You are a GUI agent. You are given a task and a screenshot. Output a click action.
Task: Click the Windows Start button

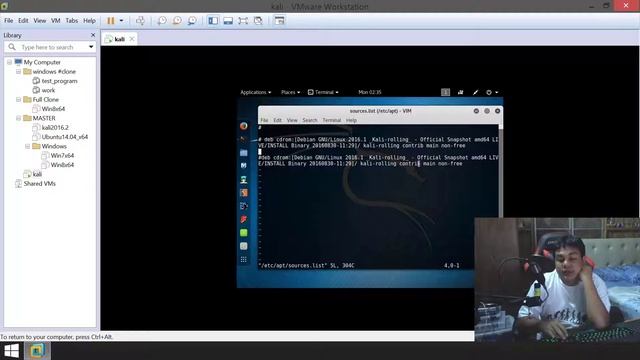(x=11, y=351)
